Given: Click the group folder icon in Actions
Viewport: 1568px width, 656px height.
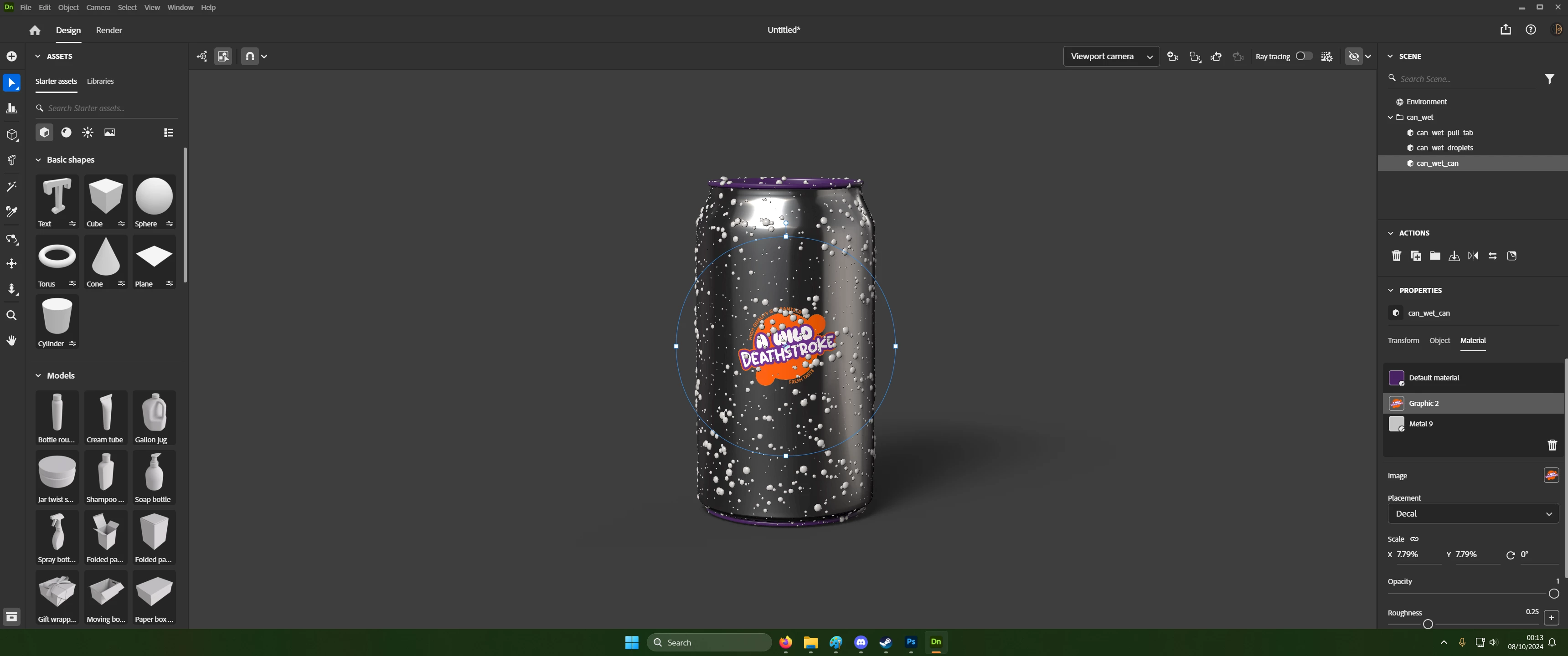Looking at the screenshot, I should point(1435,256).
